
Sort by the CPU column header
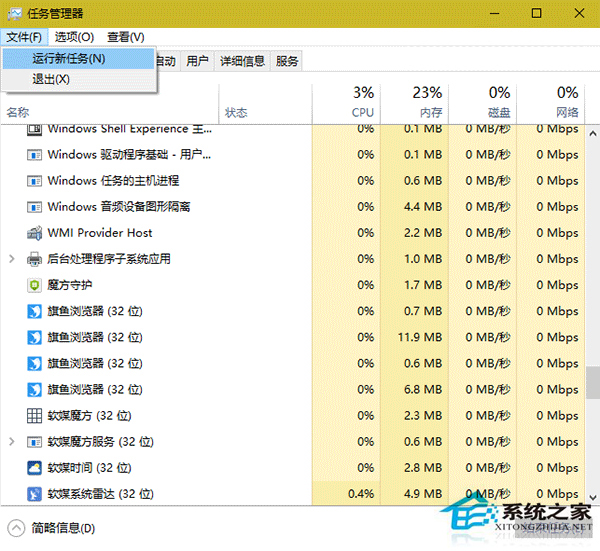(x=346, y=103)
